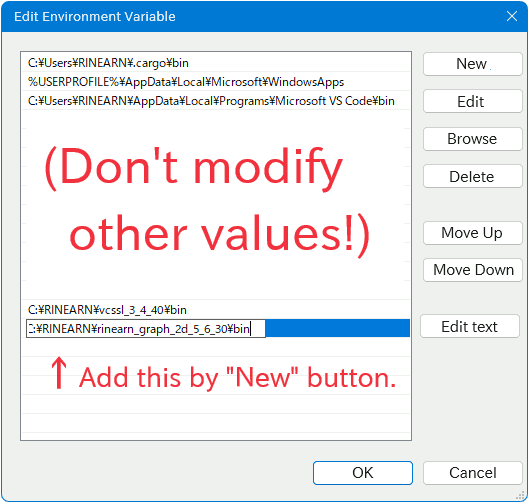Move the selected entry up
This screenshot has width=528, height=502.
coord(472,233)
